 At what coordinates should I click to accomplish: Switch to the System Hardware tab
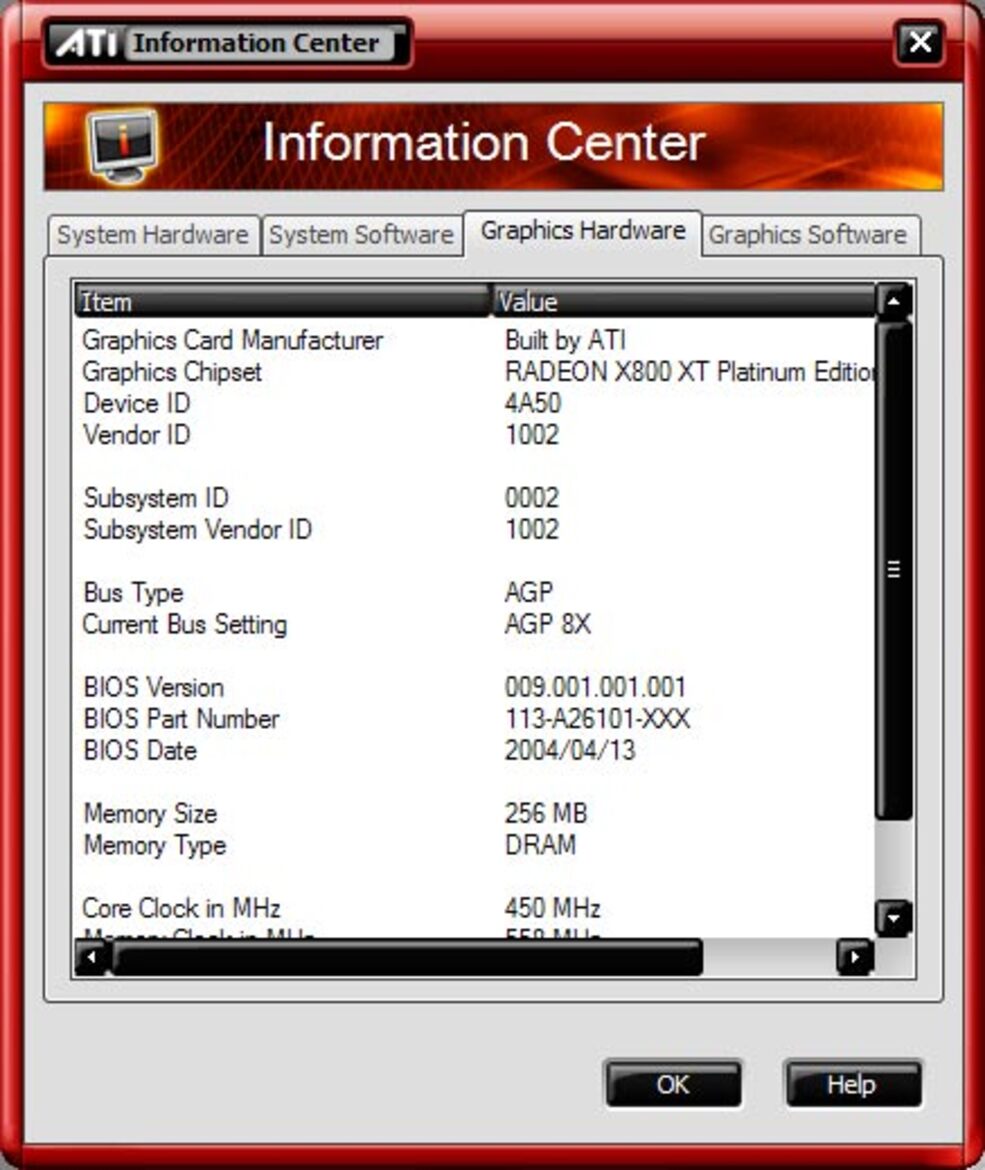153,235
